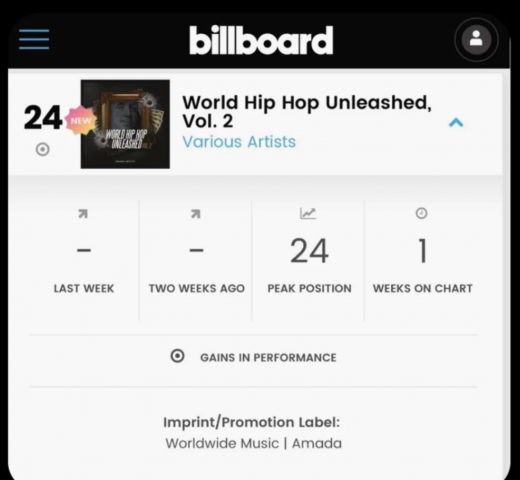Screen dimensions: 520x480
Task: Open the Various Artists link
Action: [239, 142]
